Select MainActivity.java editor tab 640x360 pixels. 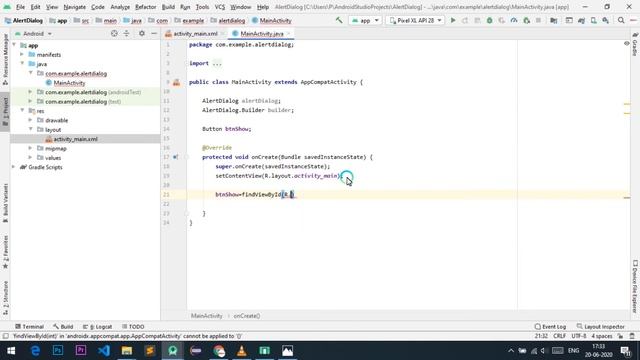pyautogui.click(x=261, y=33)
